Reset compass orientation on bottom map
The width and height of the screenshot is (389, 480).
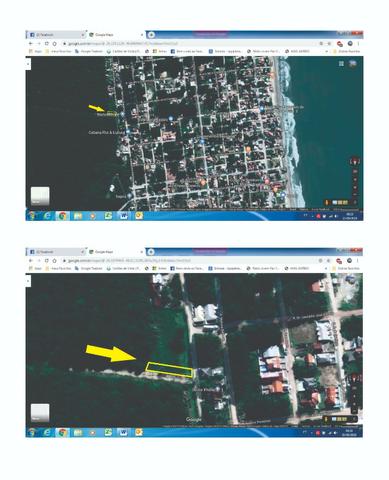[x=355, y=378]
